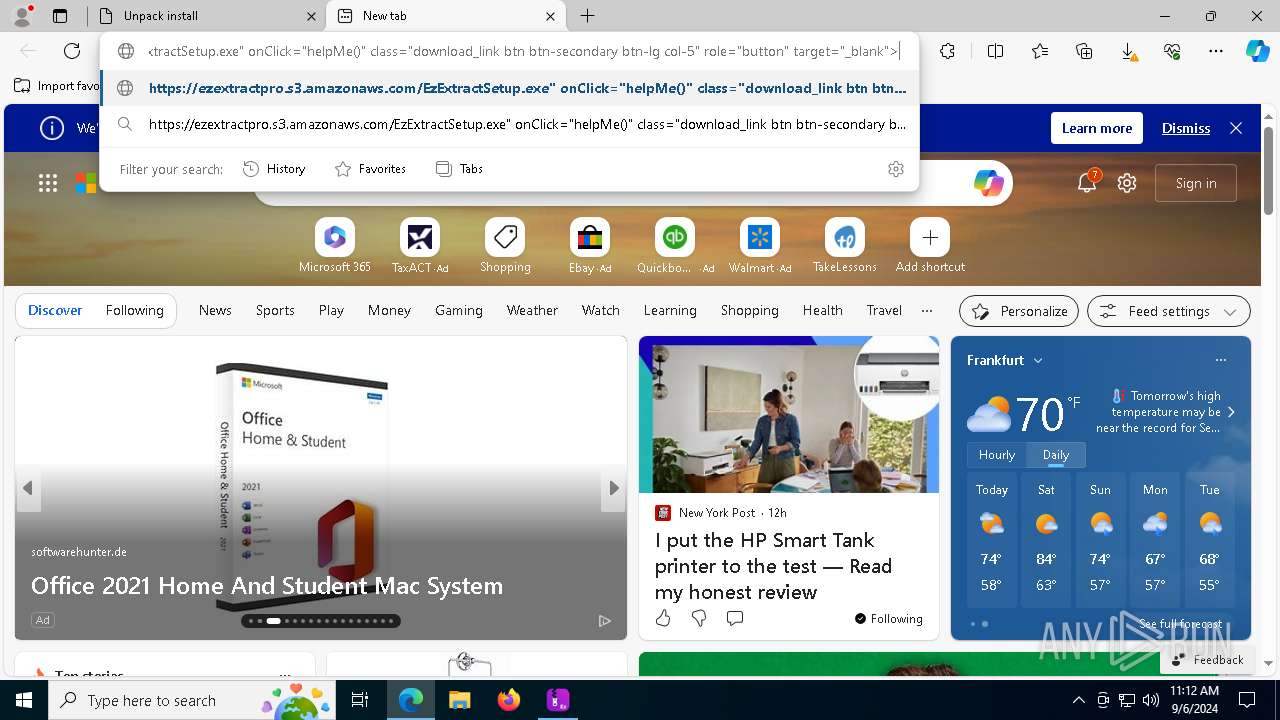Viewport: 1280px width, 720px height.
Task: Expand Frankfurt location dropdown
Action: click(1038, 361)
